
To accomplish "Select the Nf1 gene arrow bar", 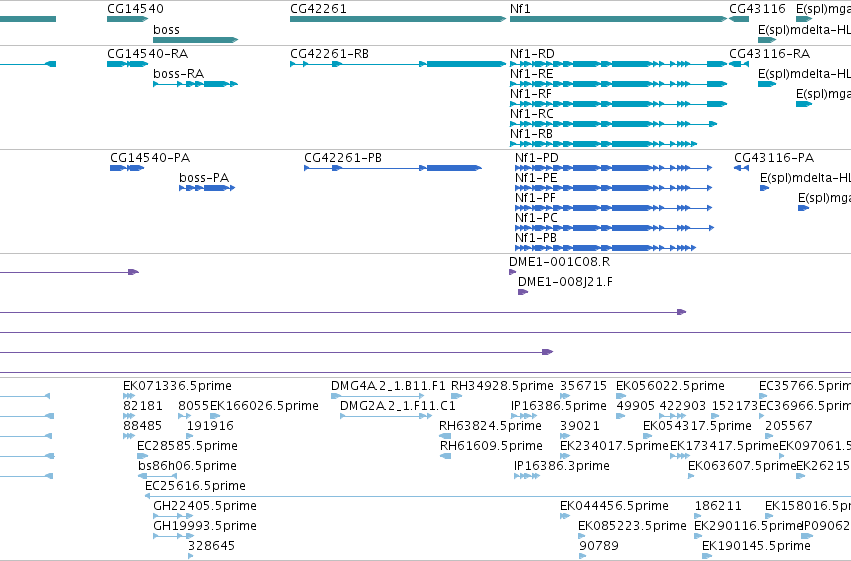I will 618,19.
